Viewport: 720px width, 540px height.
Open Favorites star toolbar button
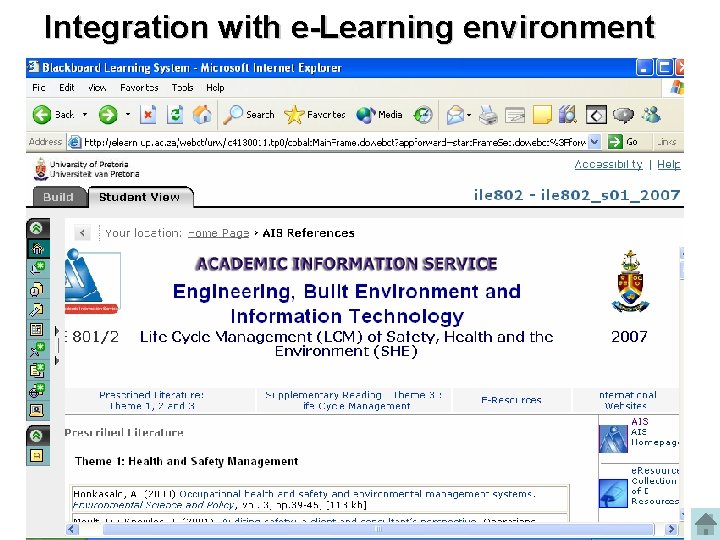[x=315, y=114]
